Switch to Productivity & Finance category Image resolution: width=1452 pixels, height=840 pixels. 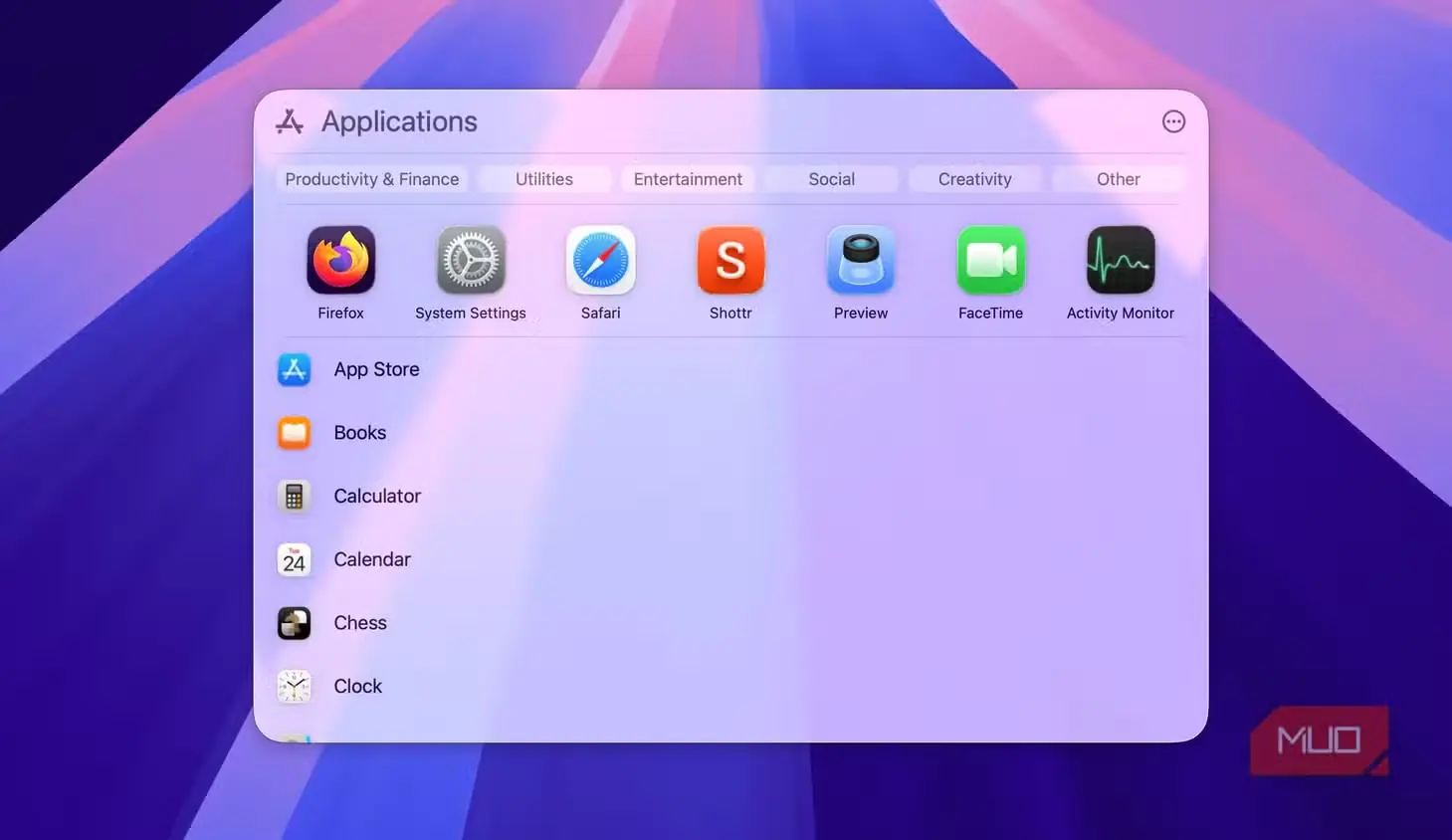(372, 179)
